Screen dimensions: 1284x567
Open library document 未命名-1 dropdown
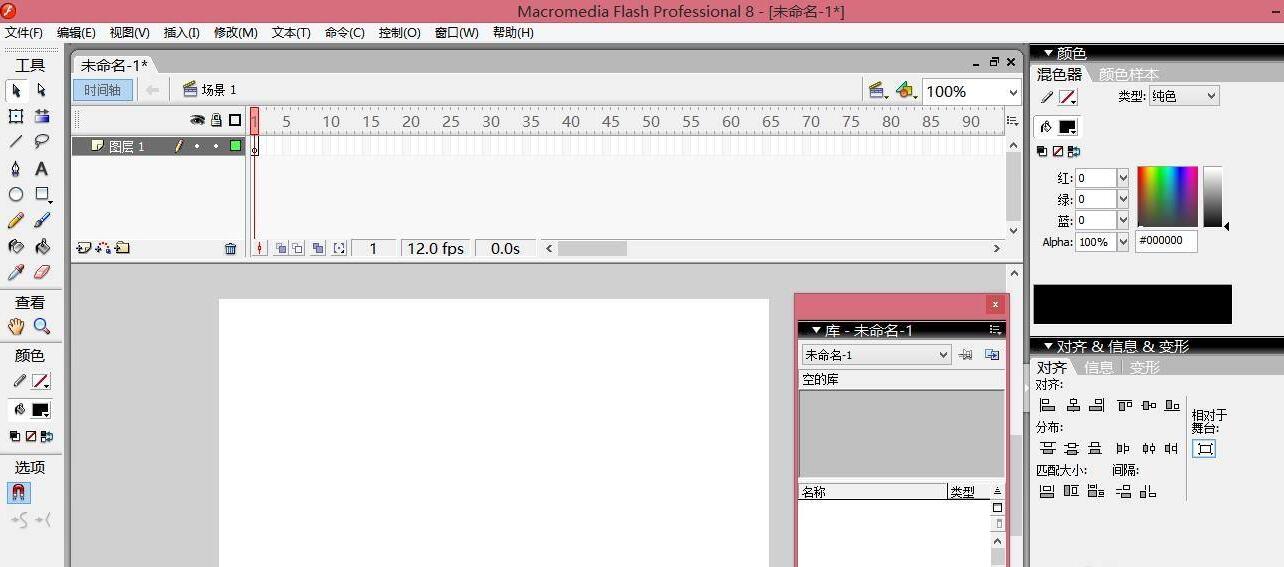coord(876,355)
